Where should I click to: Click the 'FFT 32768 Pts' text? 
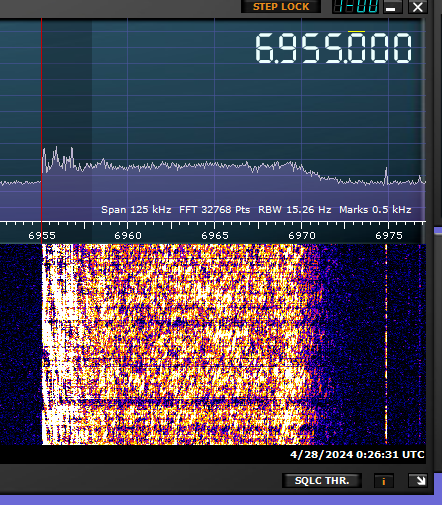click(x=214, y=210)
